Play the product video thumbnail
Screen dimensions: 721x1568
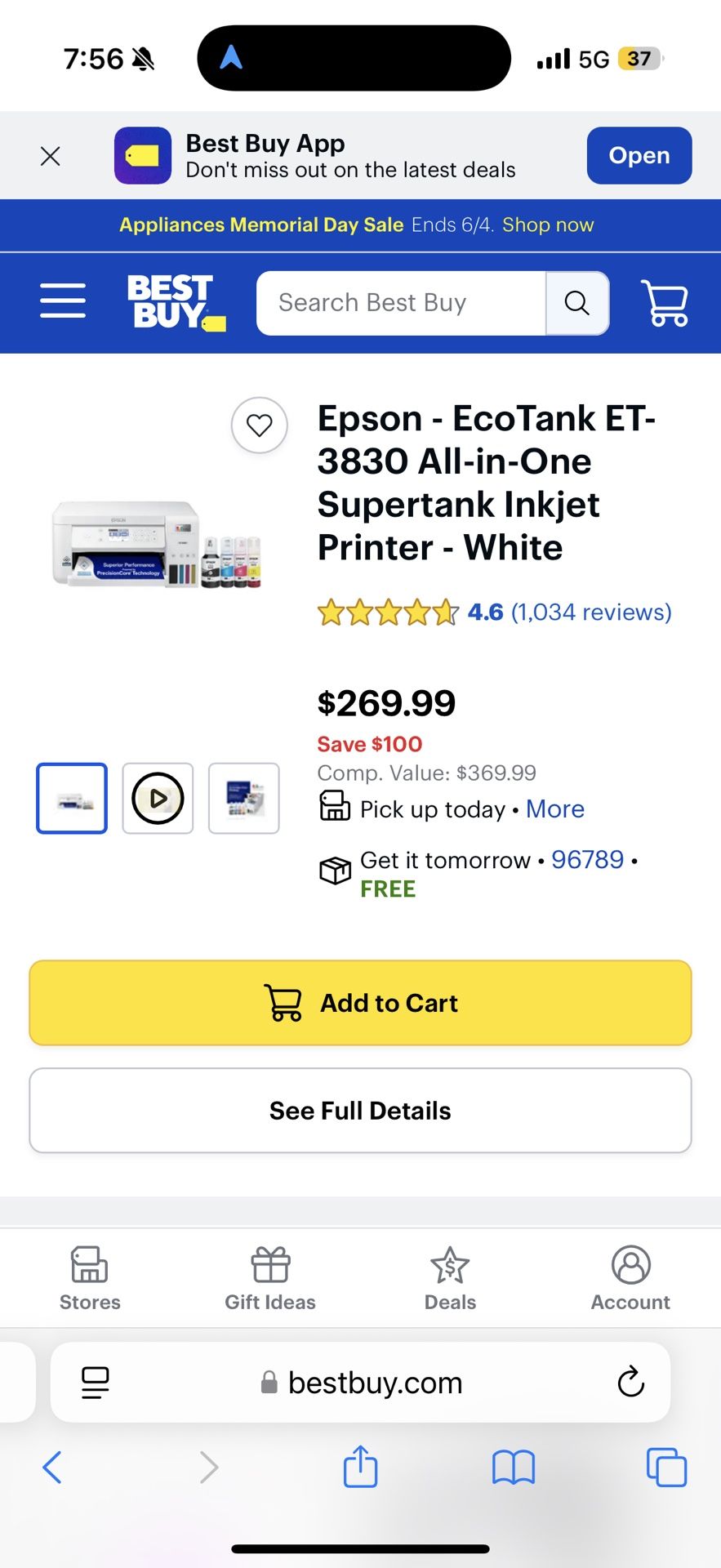click(158, 798)
